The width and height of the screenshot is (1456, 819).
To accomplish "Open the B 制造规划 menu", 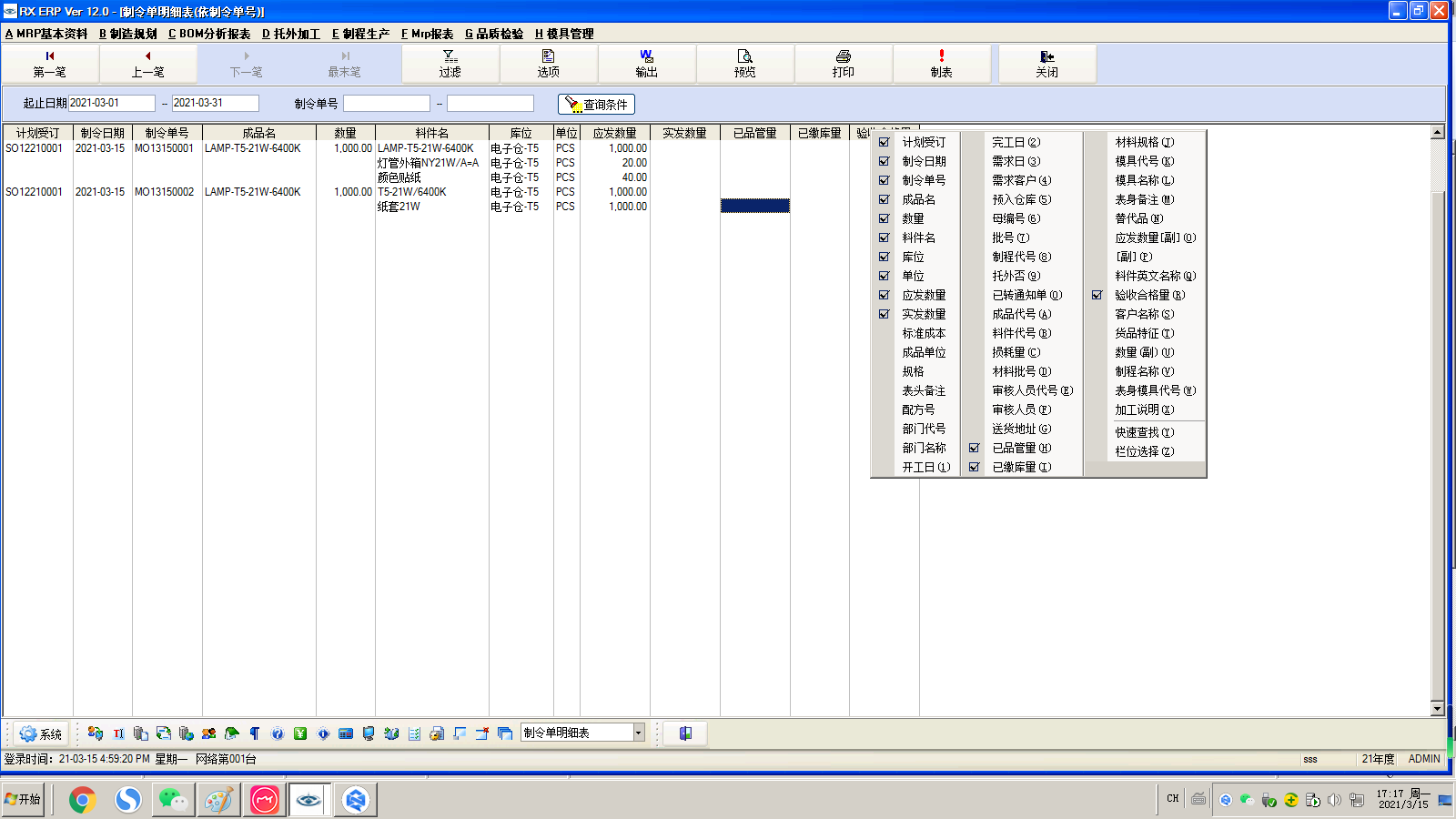I will [128, 34].
